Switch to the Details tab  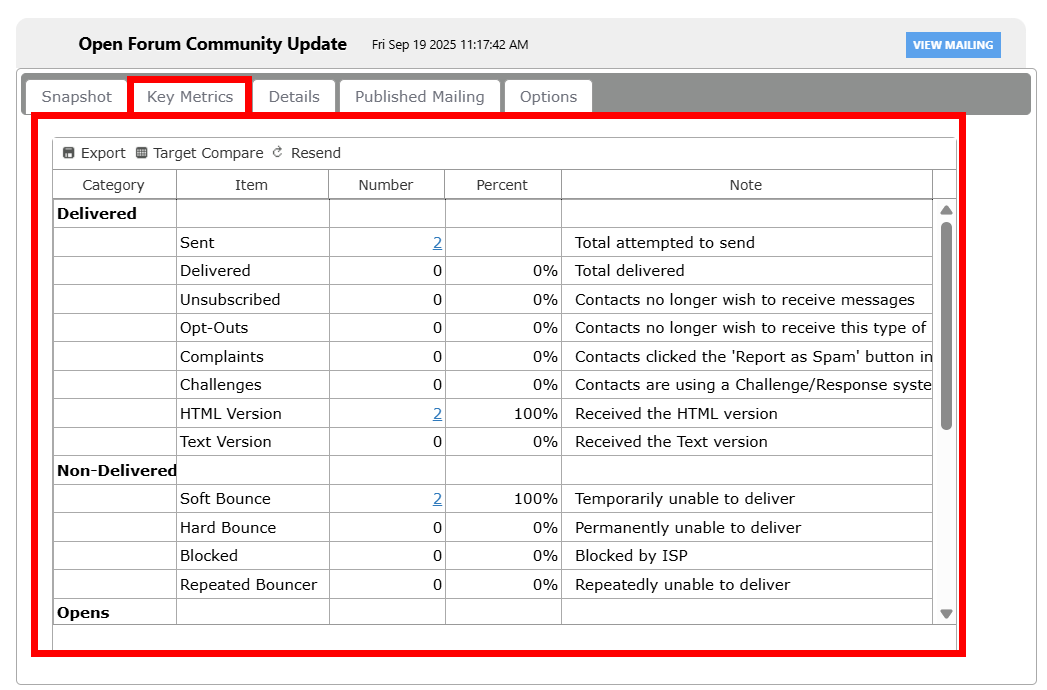(x=294, y=97)
